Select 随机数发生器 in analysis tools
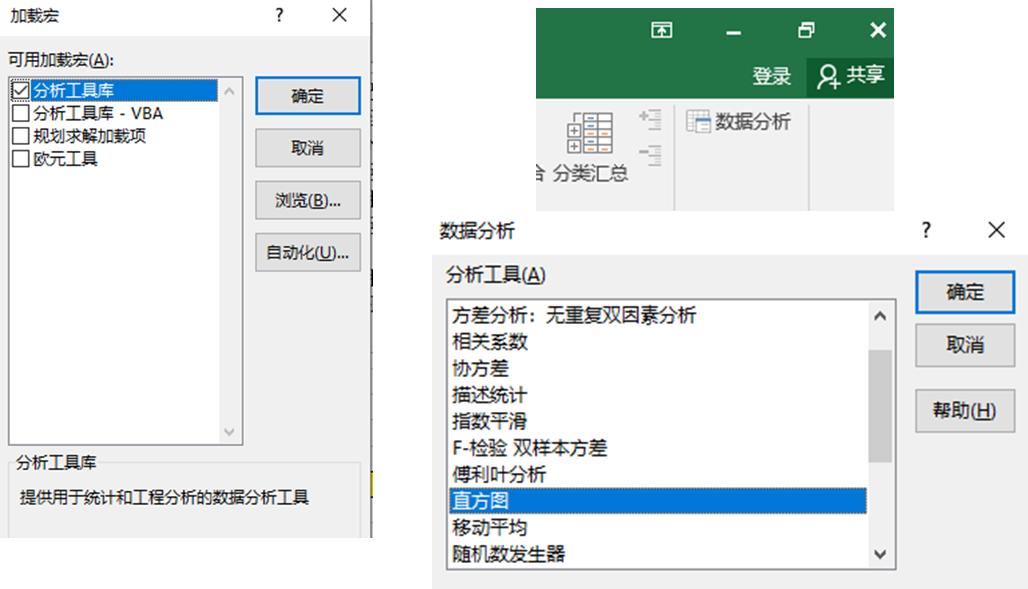The width and height of the screenshot is (1028, 589). tap(658, 554)
